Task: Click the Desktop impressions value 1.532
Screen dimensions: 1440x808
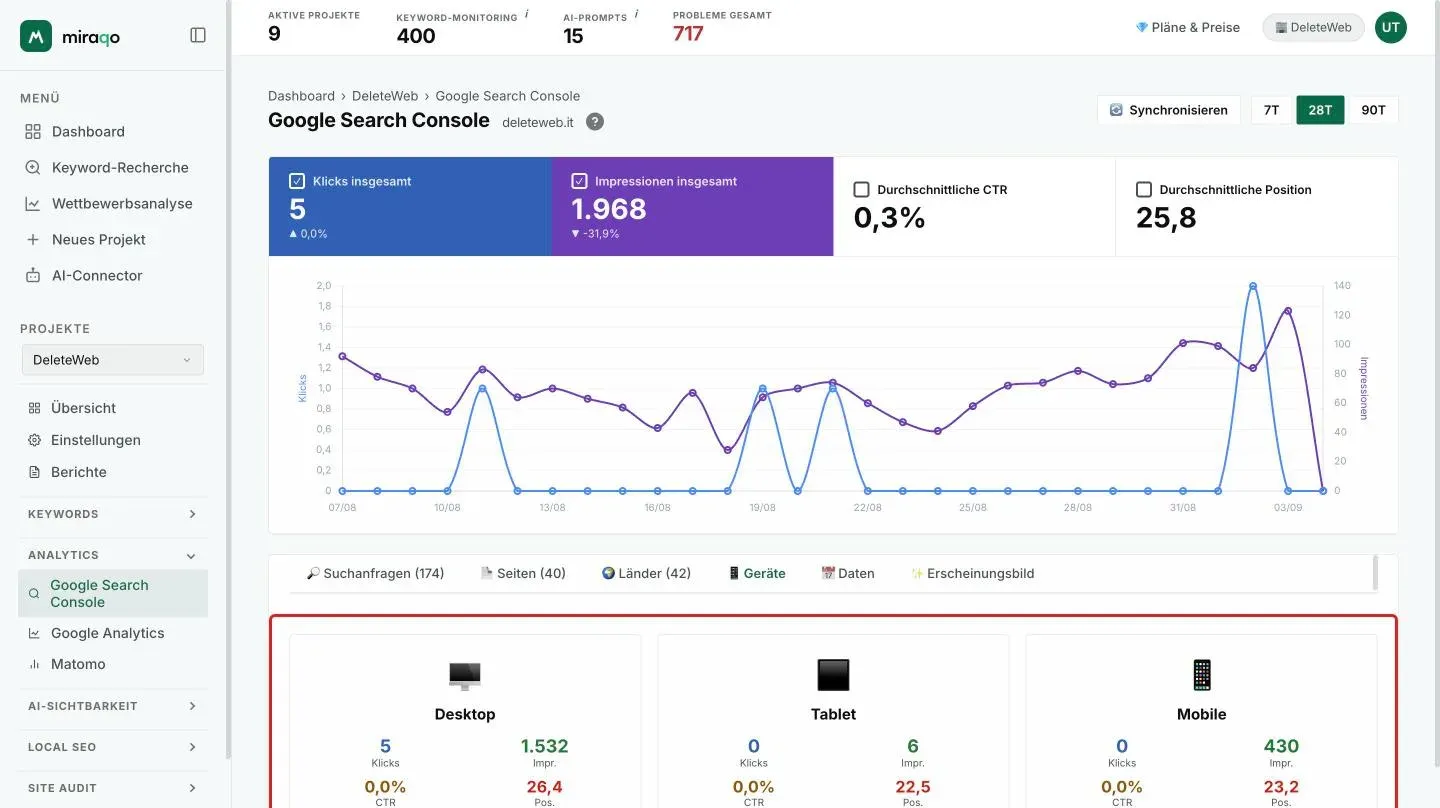Action: [x=544, y=746]
